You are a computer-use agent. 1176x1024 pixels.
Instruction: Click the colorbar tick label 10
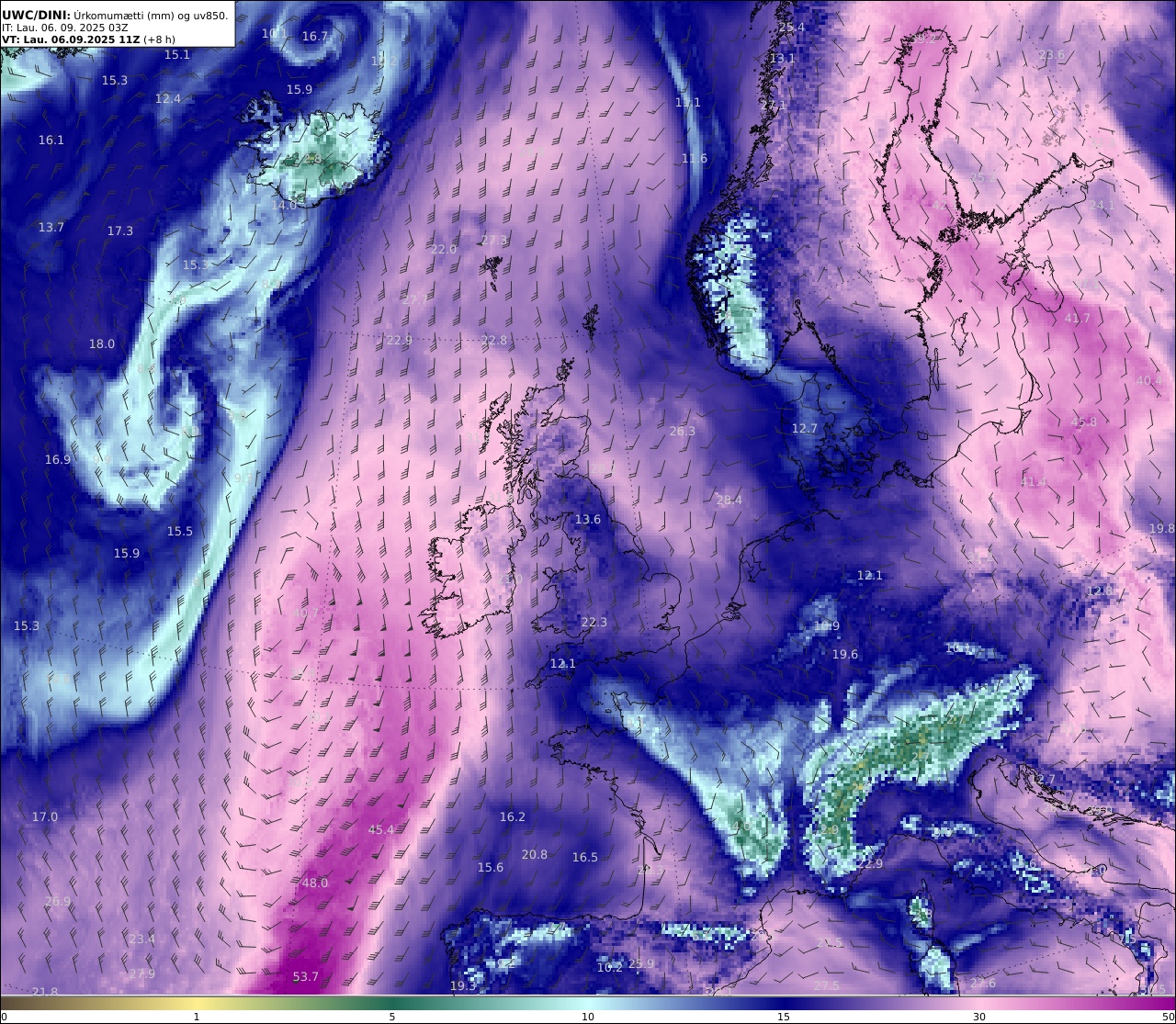click(588, 1017)
